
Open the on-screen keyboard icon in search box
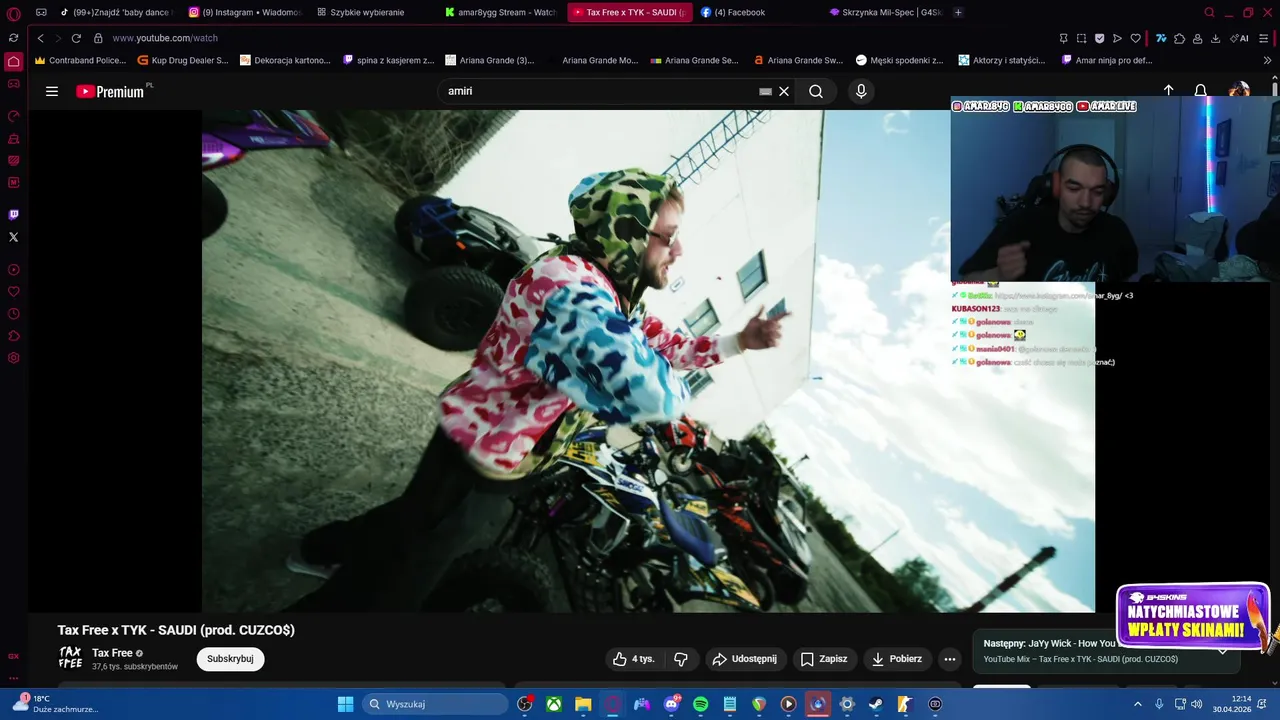pyautogui.click(x=765, y=91)
